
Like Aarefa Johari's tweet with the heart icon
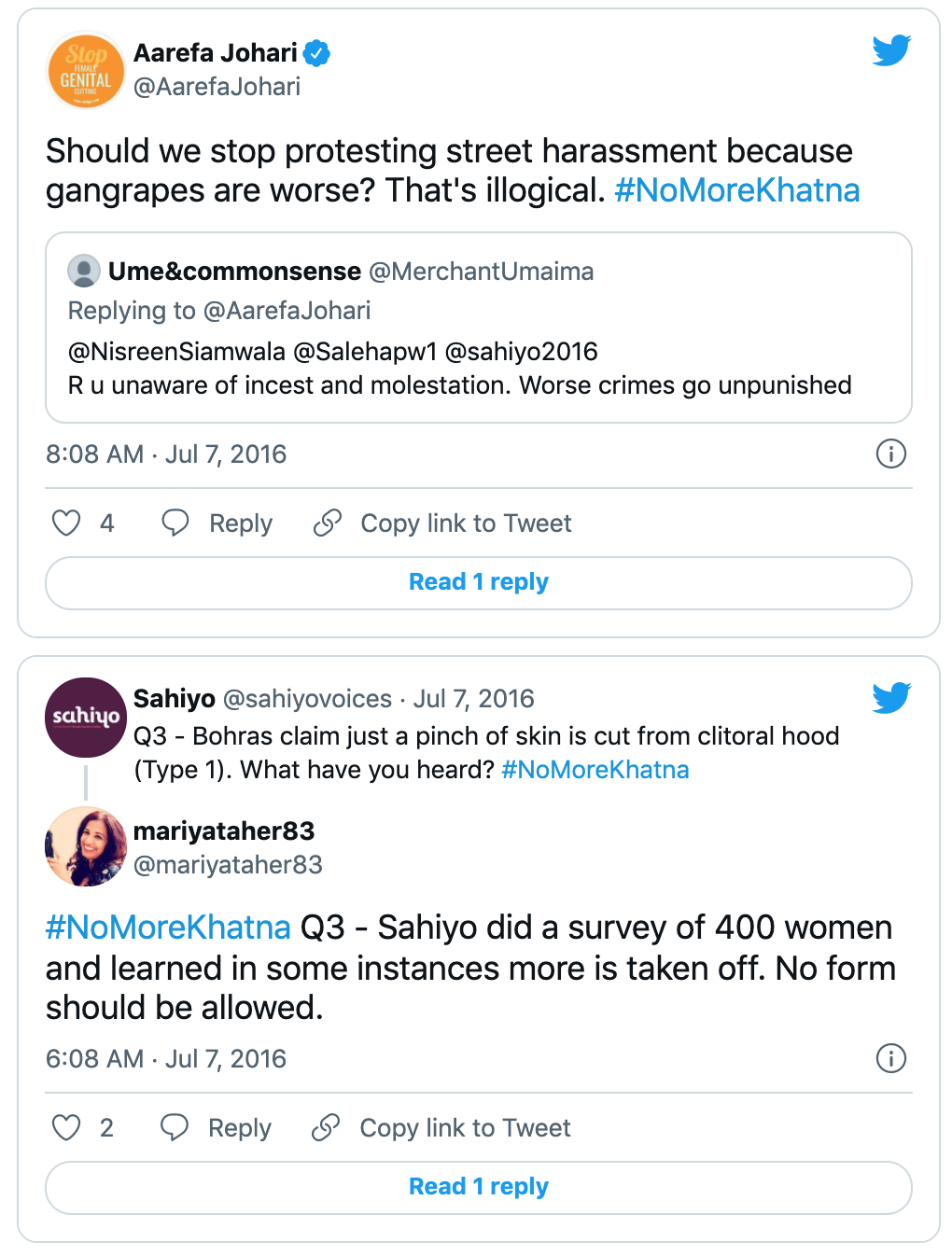66,523
